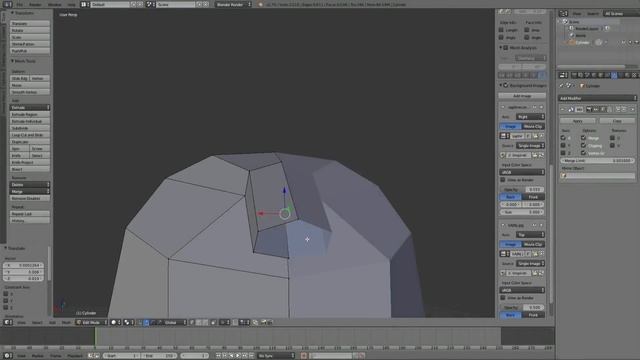The height and width of the screenshot is (360, 640).
Task: Open the Mesh menu in 3D view header
Action: tap(66, 322)
